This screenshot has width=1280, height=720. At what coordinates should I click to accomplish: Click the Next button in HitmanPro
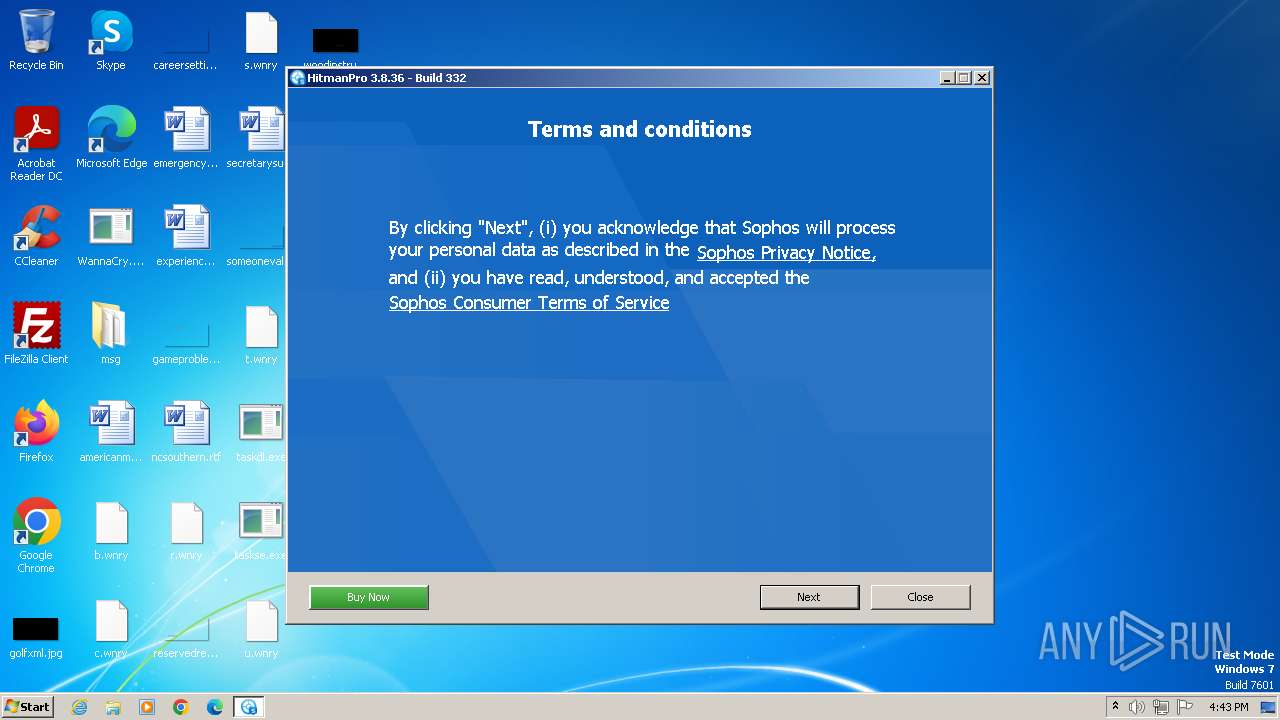pyautogui.click(x=809, y=597)
